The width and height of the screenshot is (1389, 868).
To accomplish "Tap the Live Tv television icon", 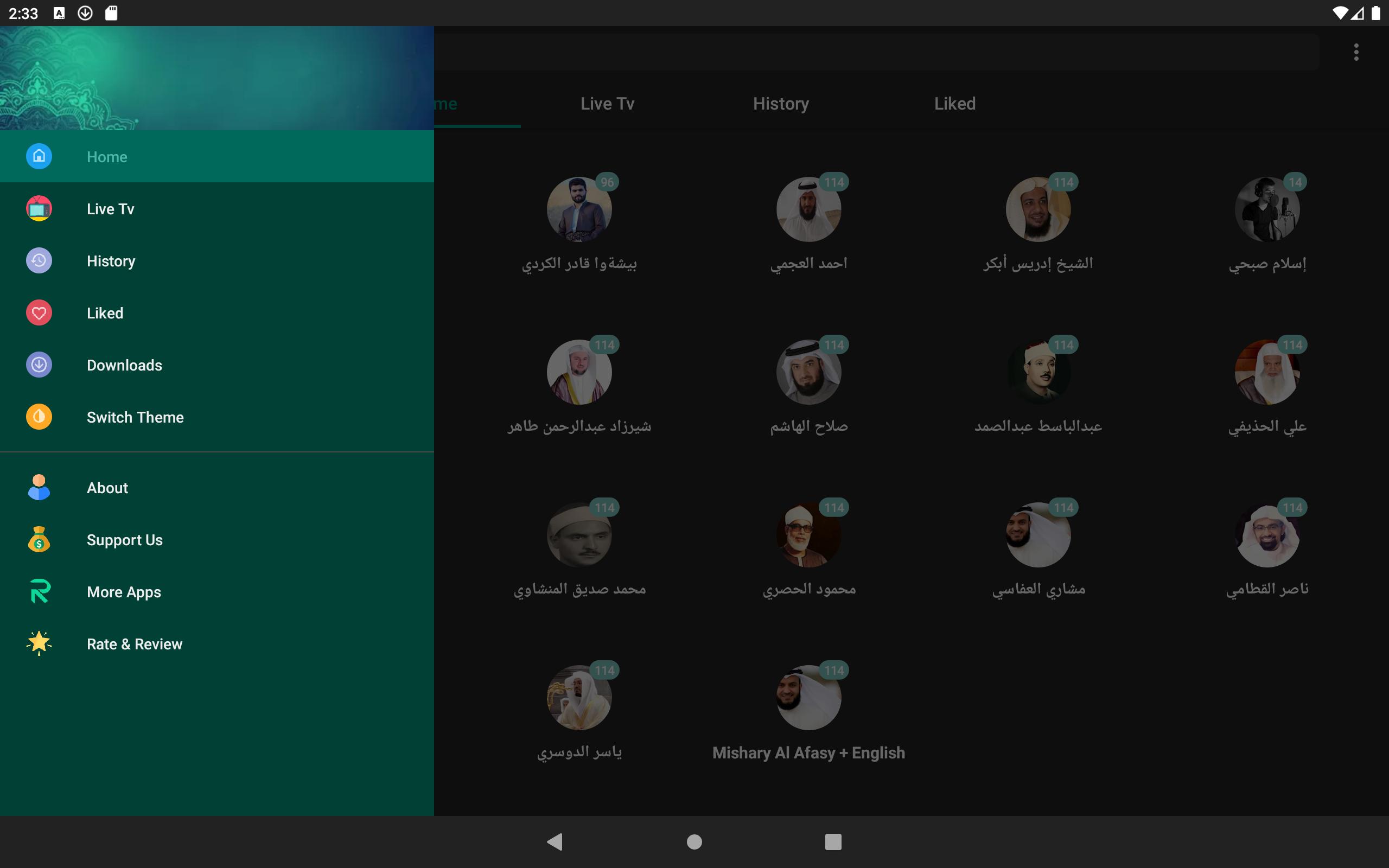I will [x=39, y=208].
